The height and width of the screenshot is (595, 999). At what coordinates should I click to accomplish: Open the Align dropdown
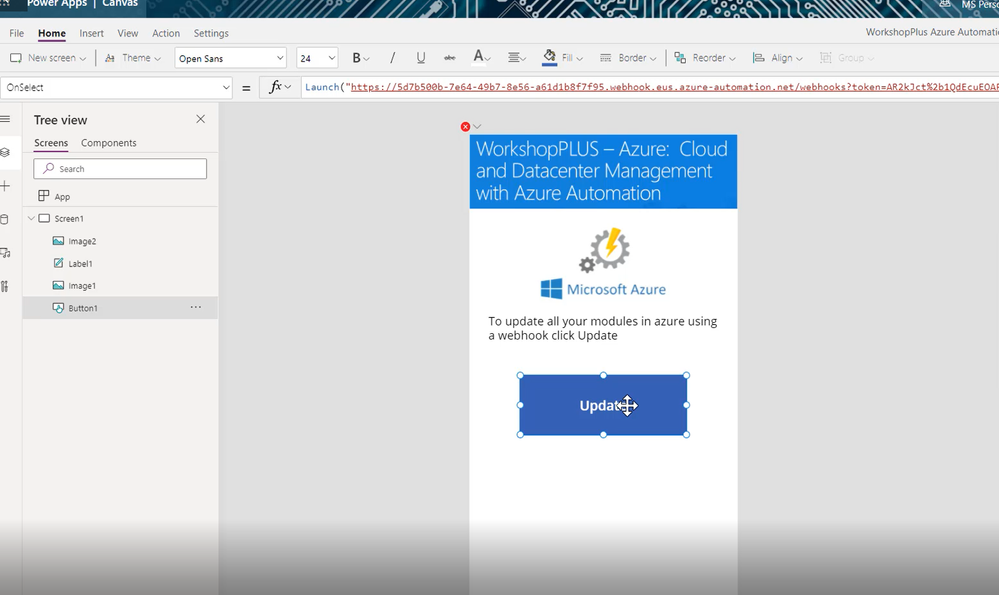[x=777, y=58]
